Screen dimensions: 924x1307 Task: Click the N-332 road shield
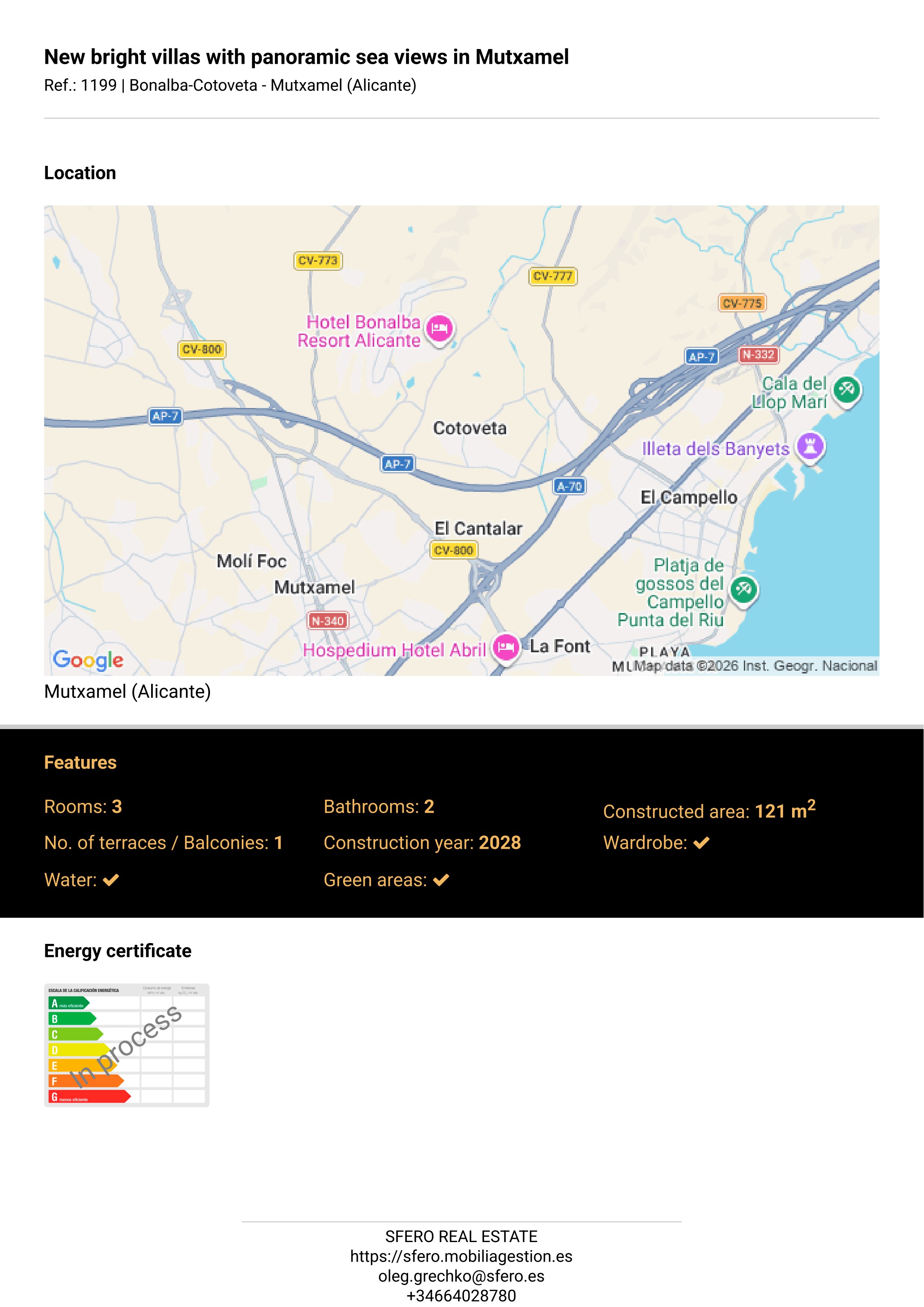click(x=758, y=355)
